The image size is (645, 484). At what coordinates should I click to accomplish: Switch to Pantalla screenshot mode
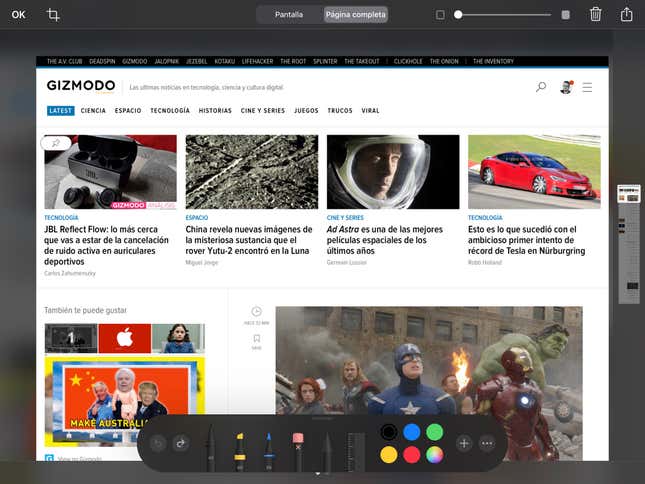(289, 15)
